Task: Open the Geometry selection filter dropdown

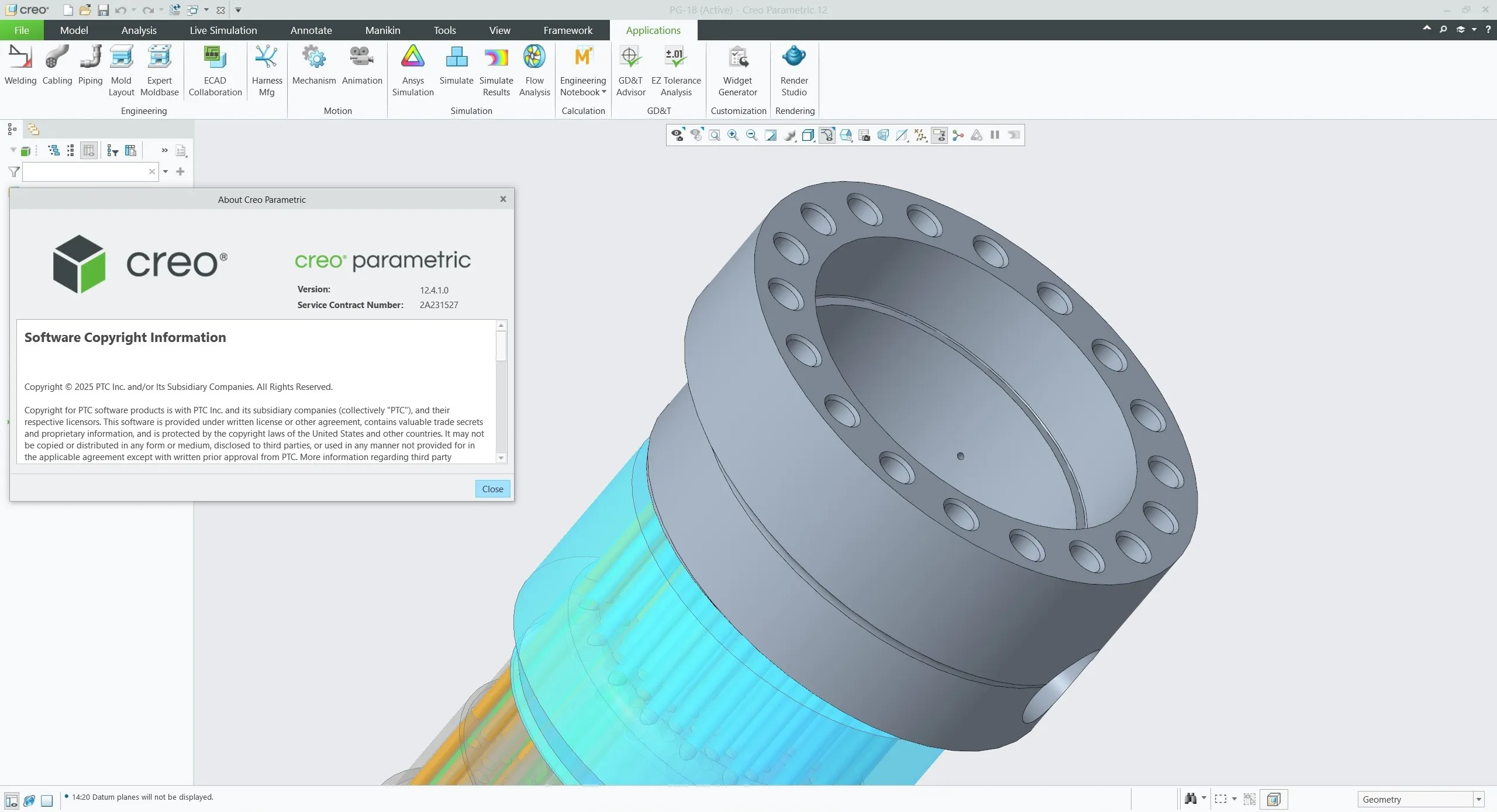Action: (1478, 799)
